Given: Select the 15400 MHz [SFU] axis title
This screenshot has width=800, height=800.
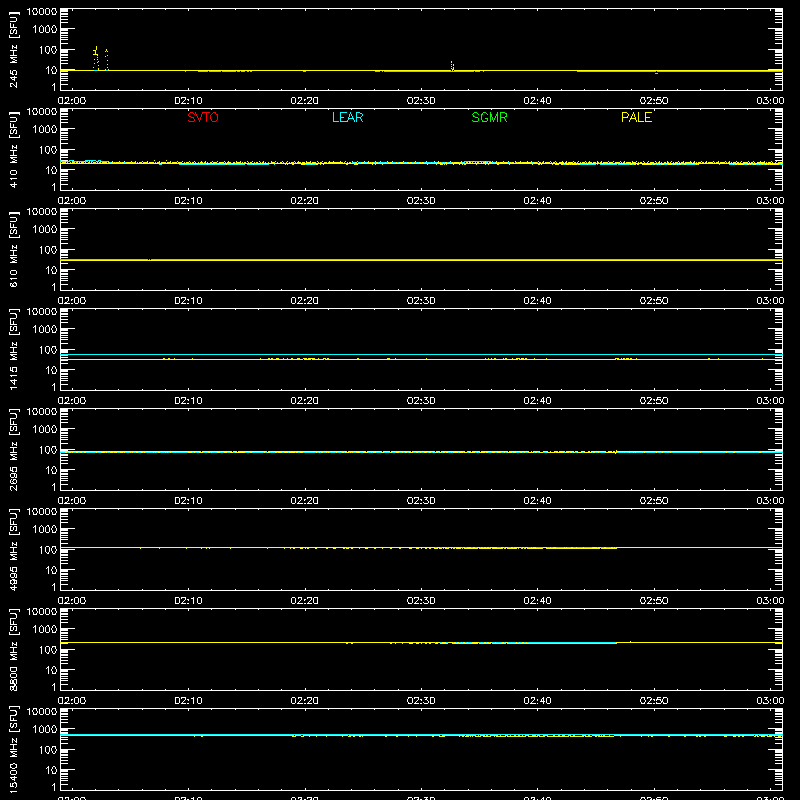Looking at the screenshot, I should tap(14, 749).
